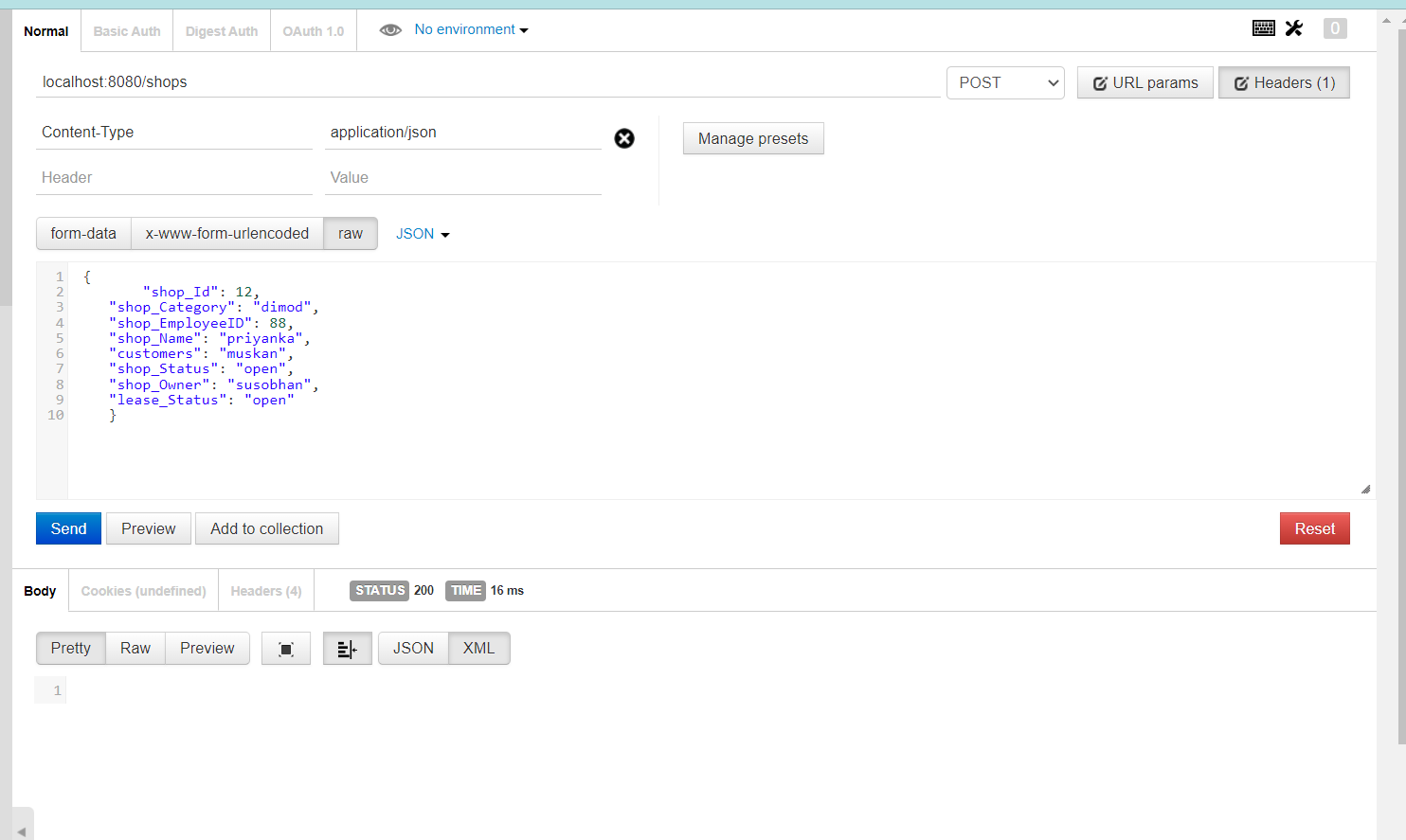Switch to Basic Auth tab
The width and height of the screenshot is (1406, 840).
click(127, 31)
